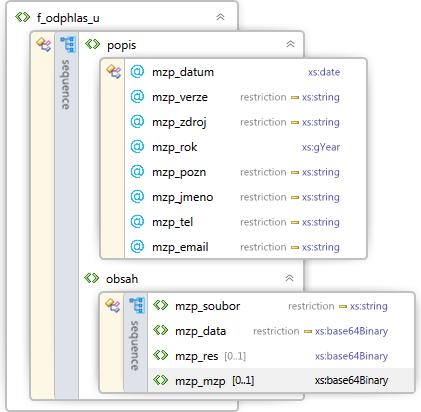Click the attribute icon of mzp_zdroj

[137, 122]
